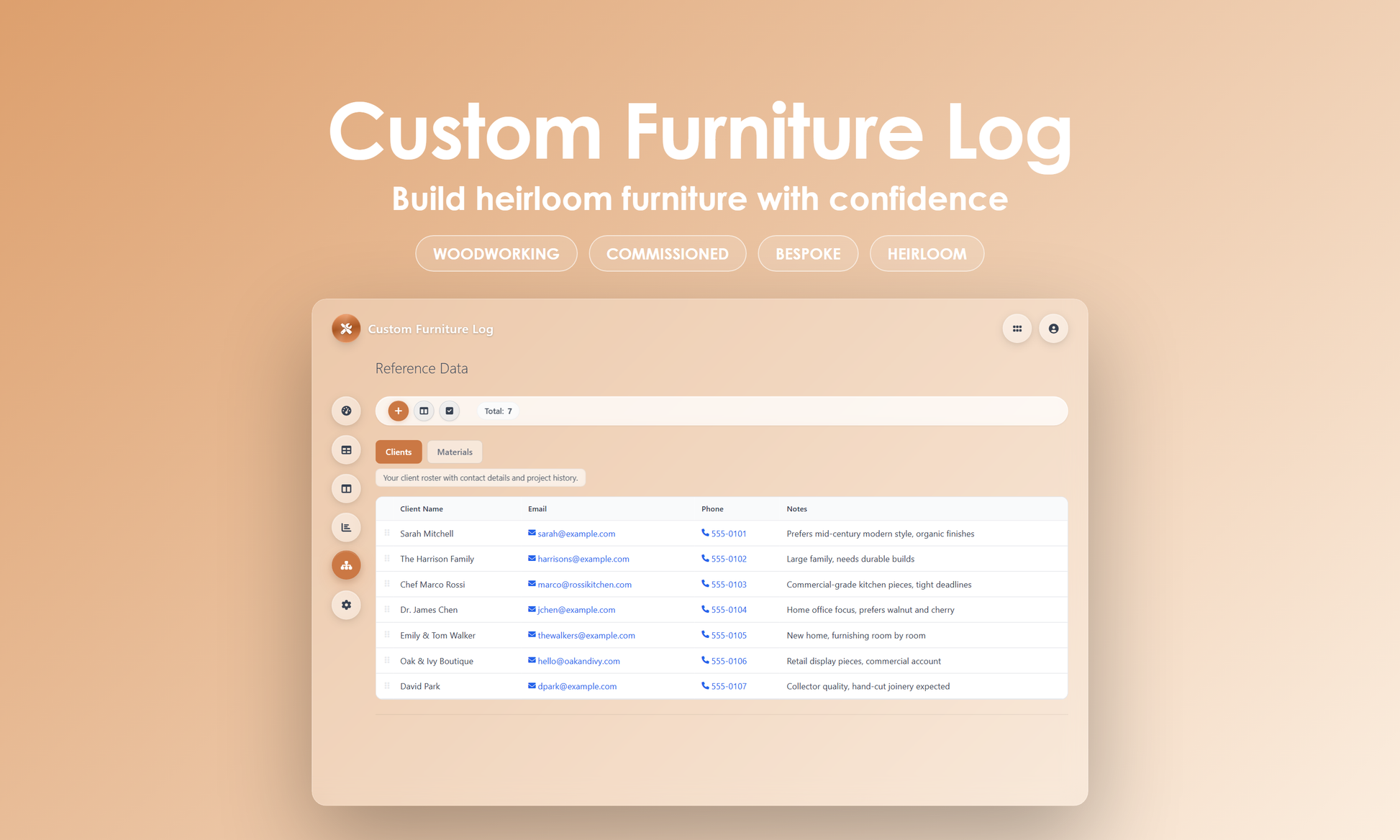Open the board columns sidebar icon
Screen dimensions: 1400x840
346,488
